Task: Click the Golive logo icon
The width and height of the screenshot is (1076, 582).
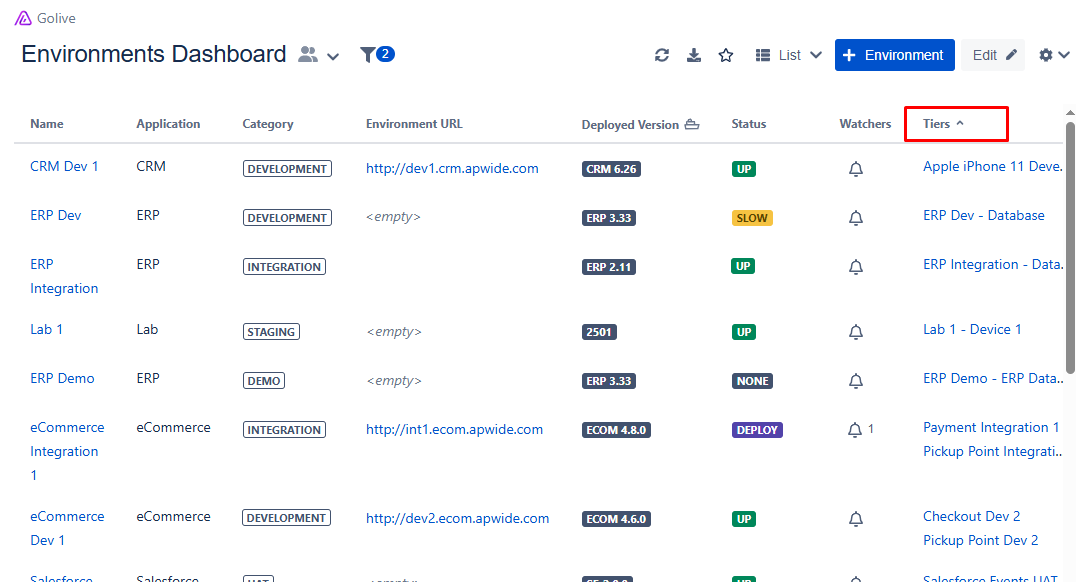Action: [23, 18]
